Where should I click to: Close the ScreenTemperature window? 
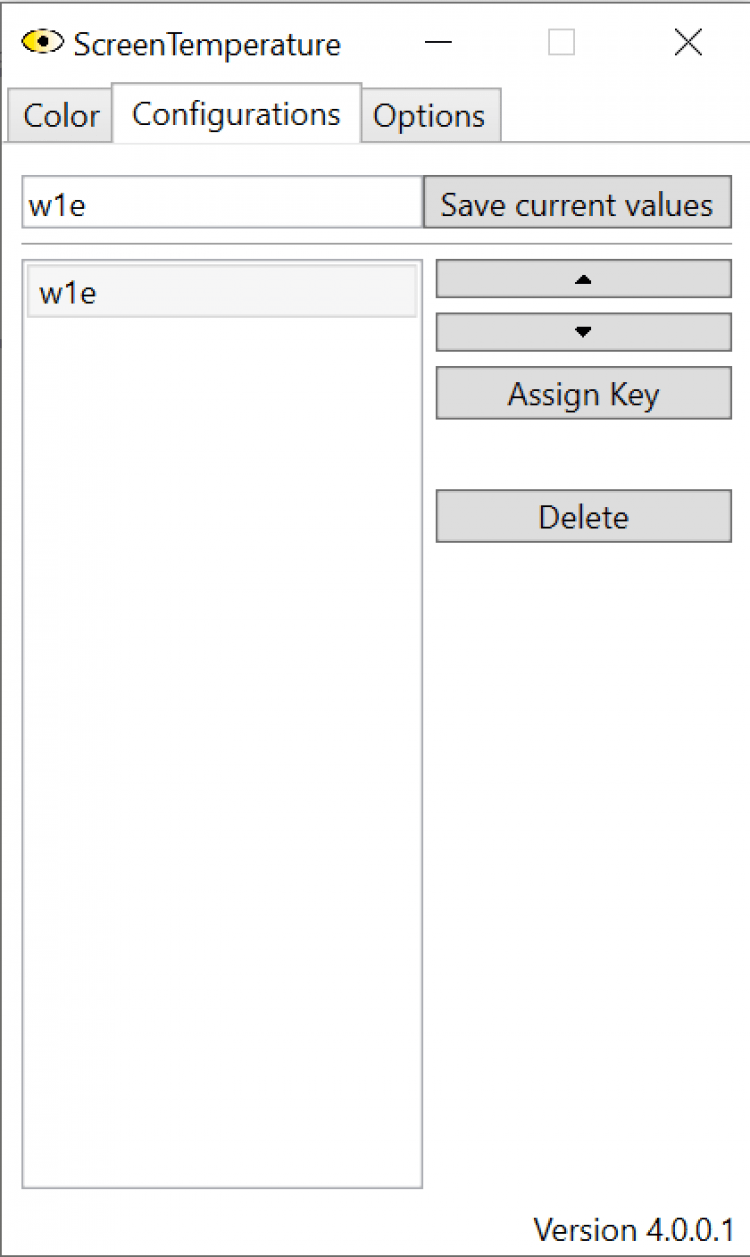[x=688, y=43]
